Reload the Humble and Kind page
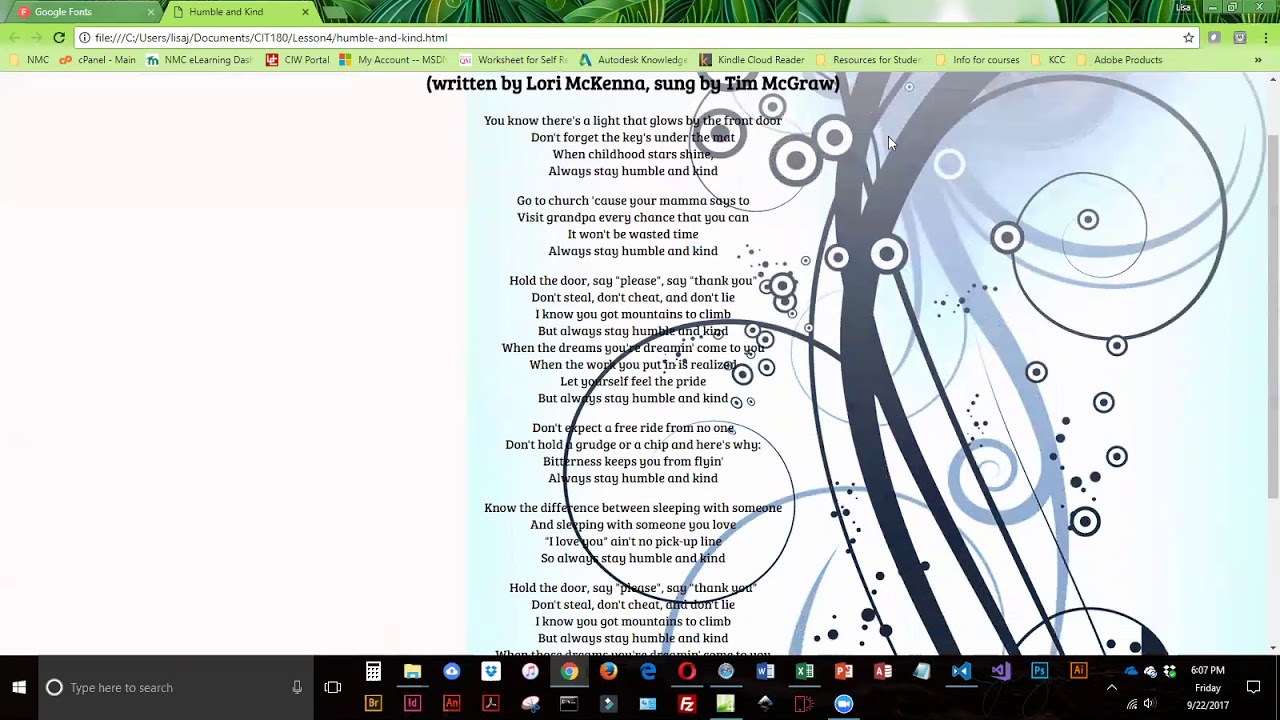Image resolution: width=1280 pixels, height=720 pixels. pos(59,37)
